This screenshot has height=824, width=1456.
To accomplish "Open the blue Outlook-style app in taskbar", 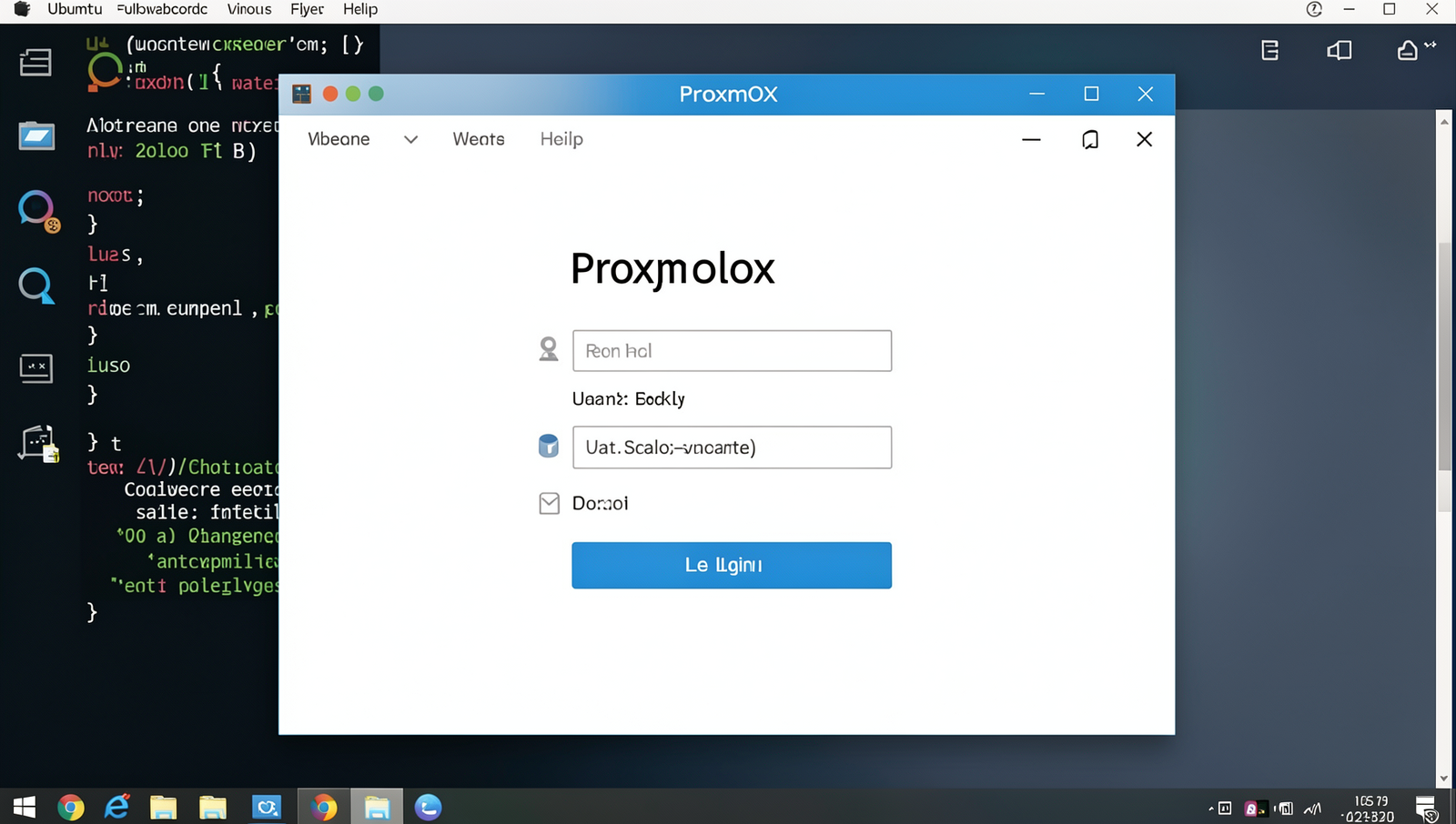I will coord(267,807).
